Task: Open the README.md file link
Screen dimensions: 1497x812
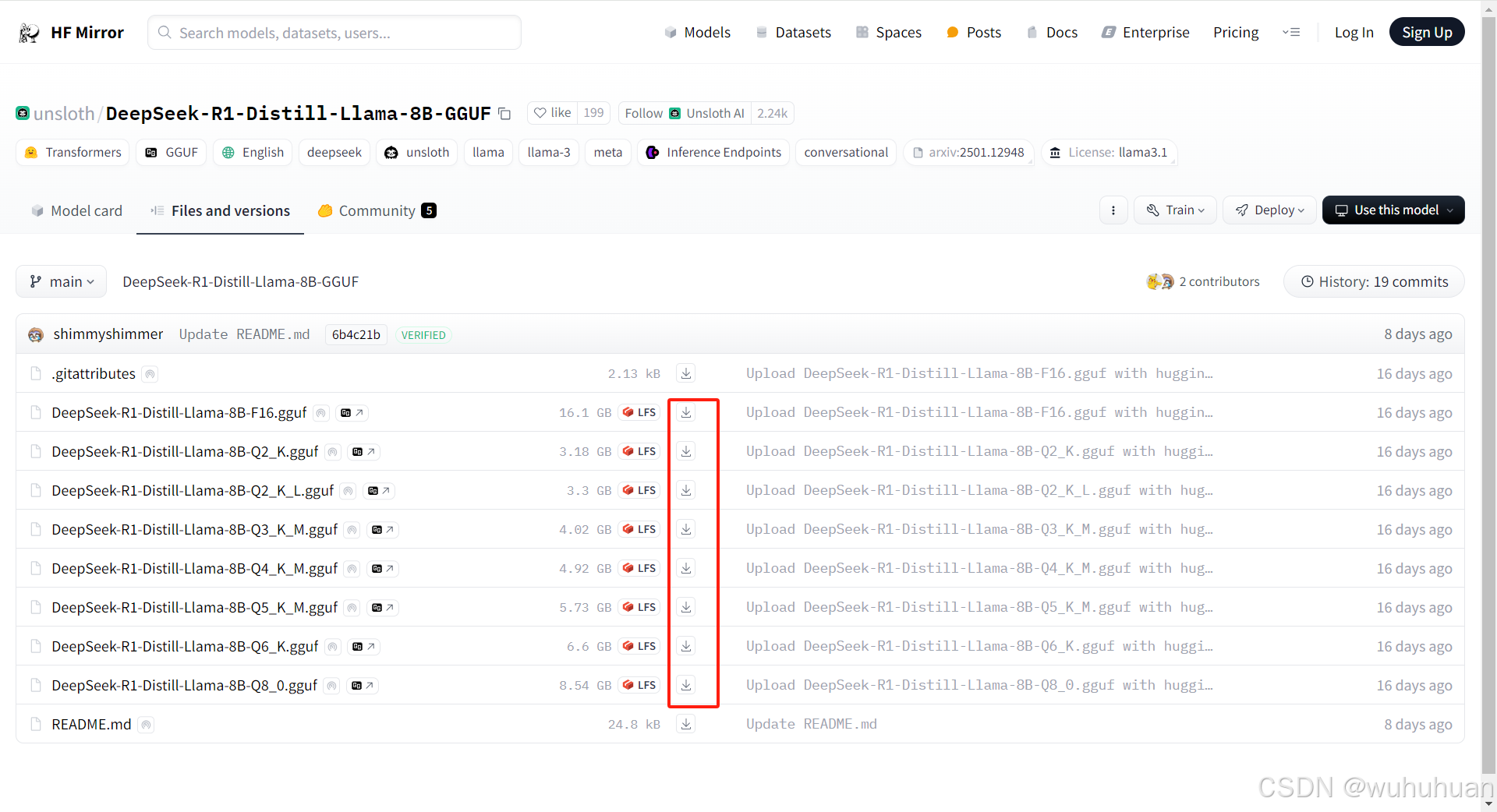Action: pos(91,724)
